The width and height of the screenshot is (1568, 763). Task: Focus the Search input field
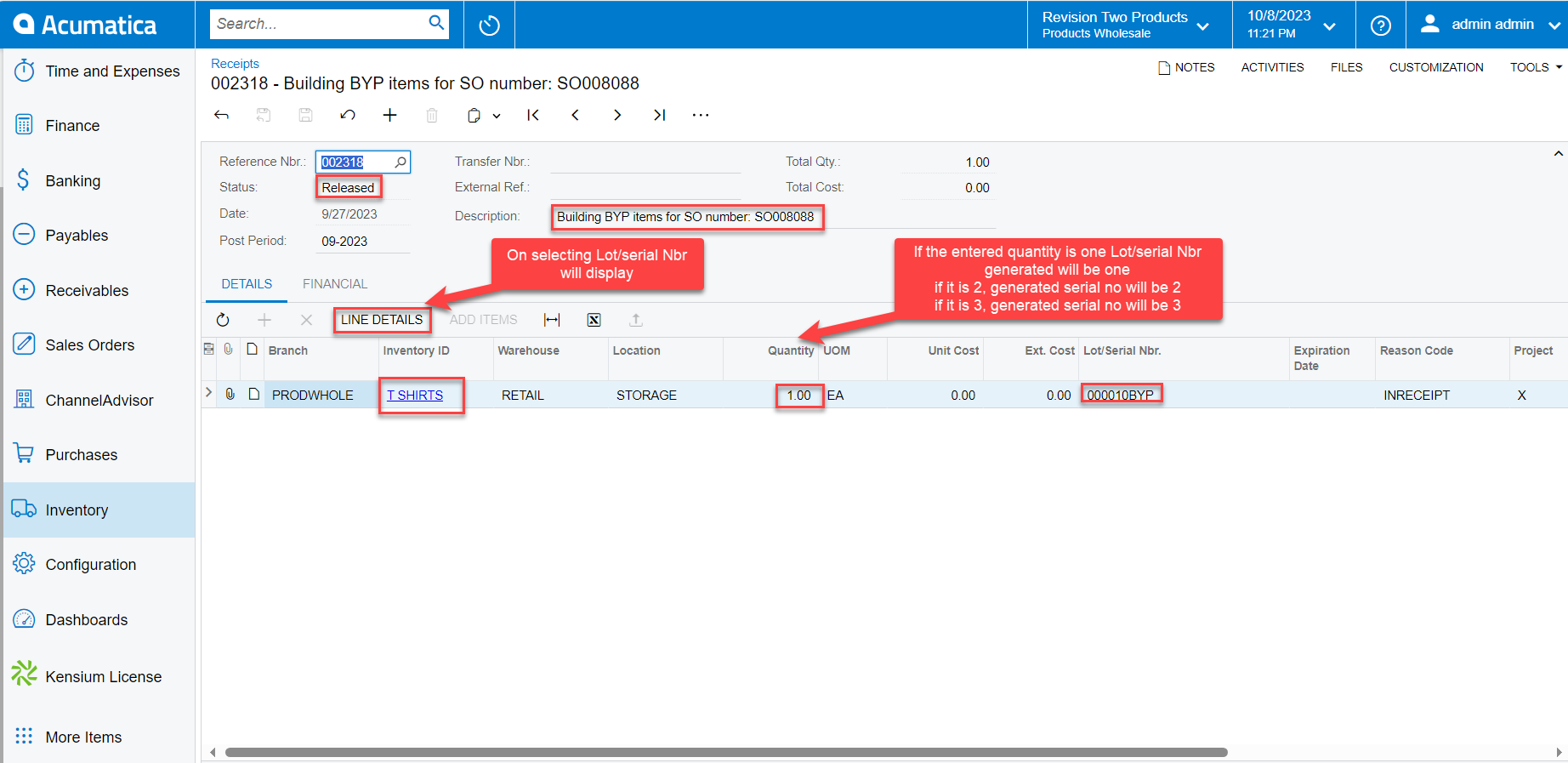[x=319, y=24]
